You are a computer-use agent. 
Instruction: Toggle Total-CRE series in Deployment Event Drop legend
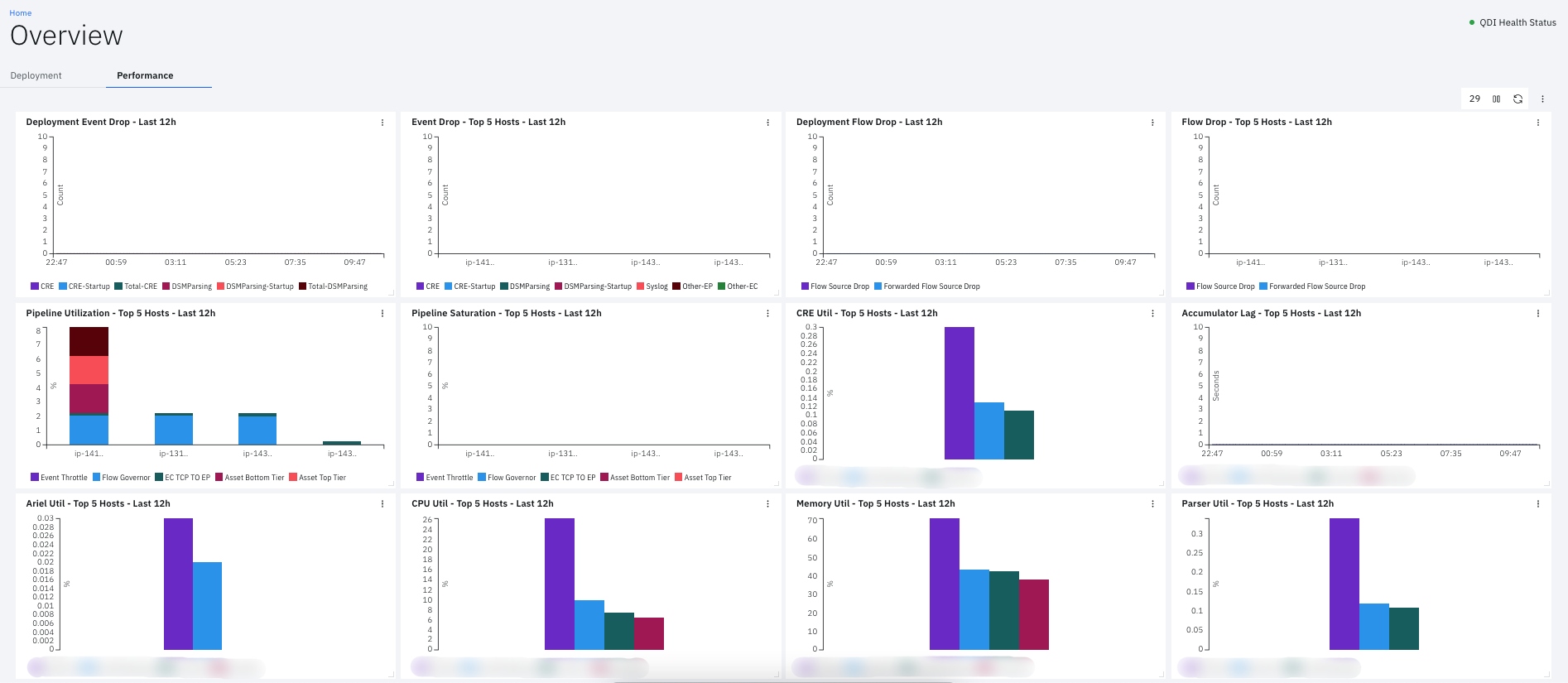point(136,286)
